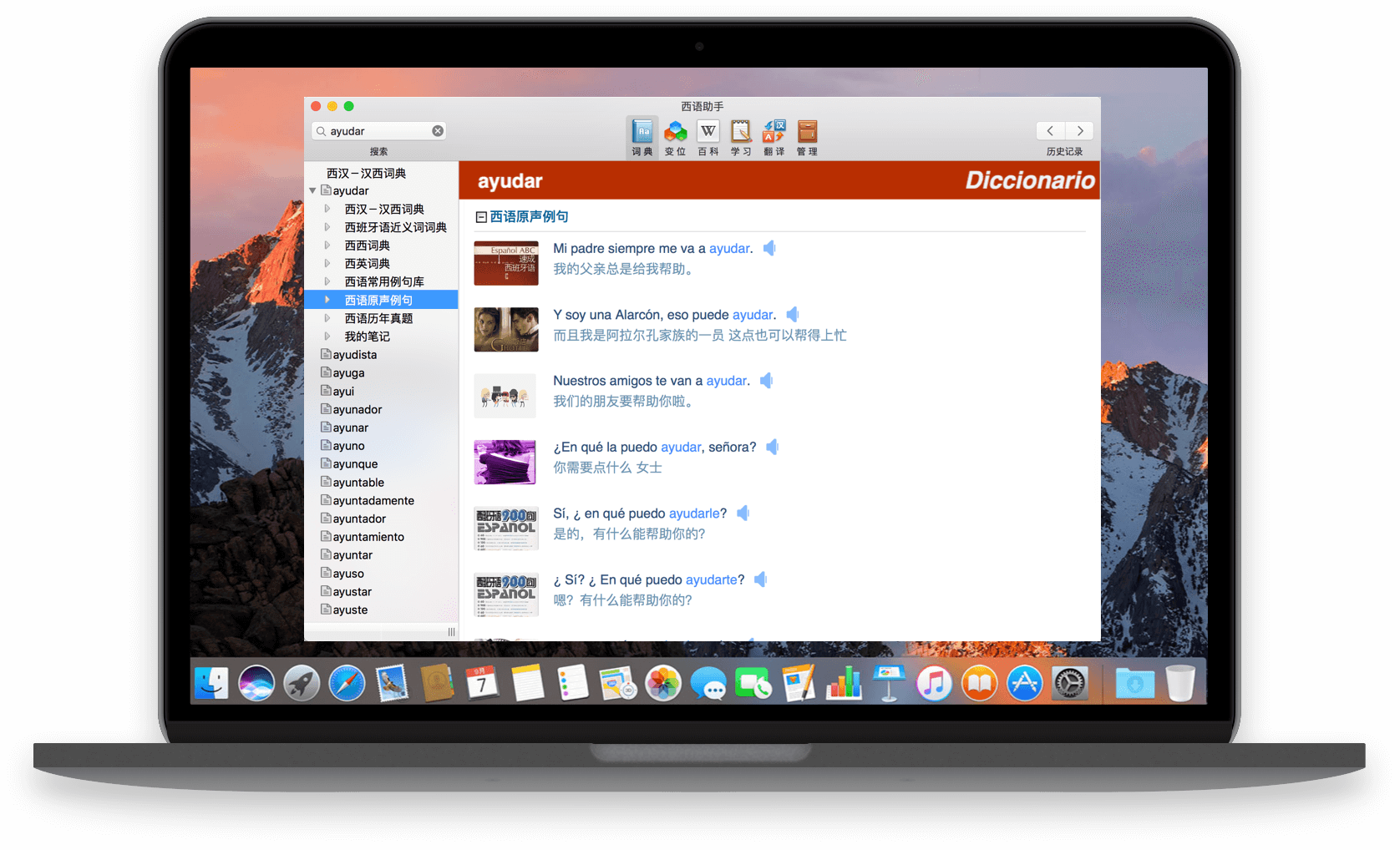
Task: Open iTunes from the Dock
Action: pyautogui.click(x=934, y=683)
